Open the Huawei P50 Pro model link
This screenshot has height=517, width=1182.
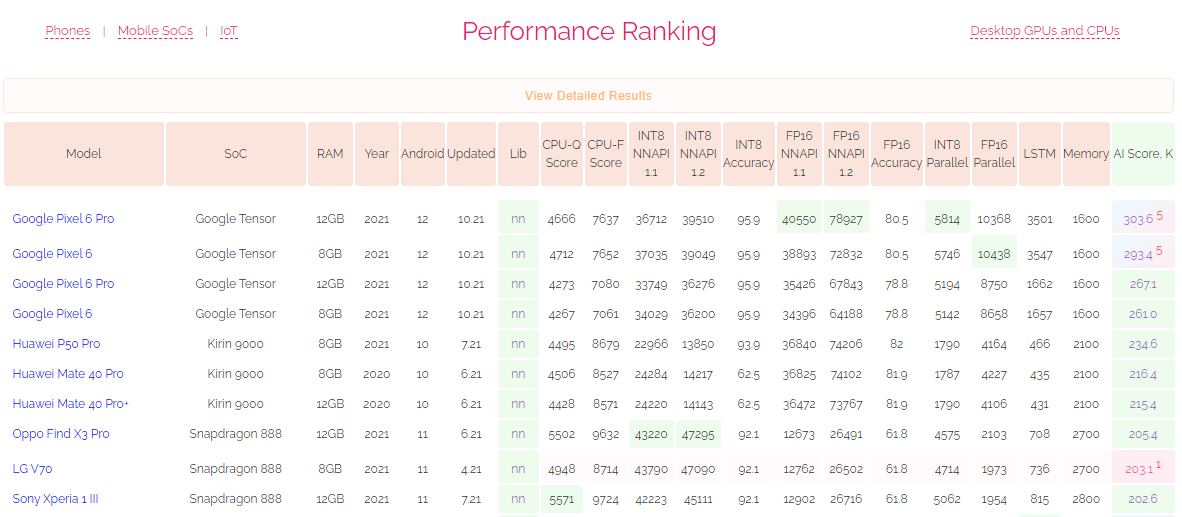tap(56, 344)
